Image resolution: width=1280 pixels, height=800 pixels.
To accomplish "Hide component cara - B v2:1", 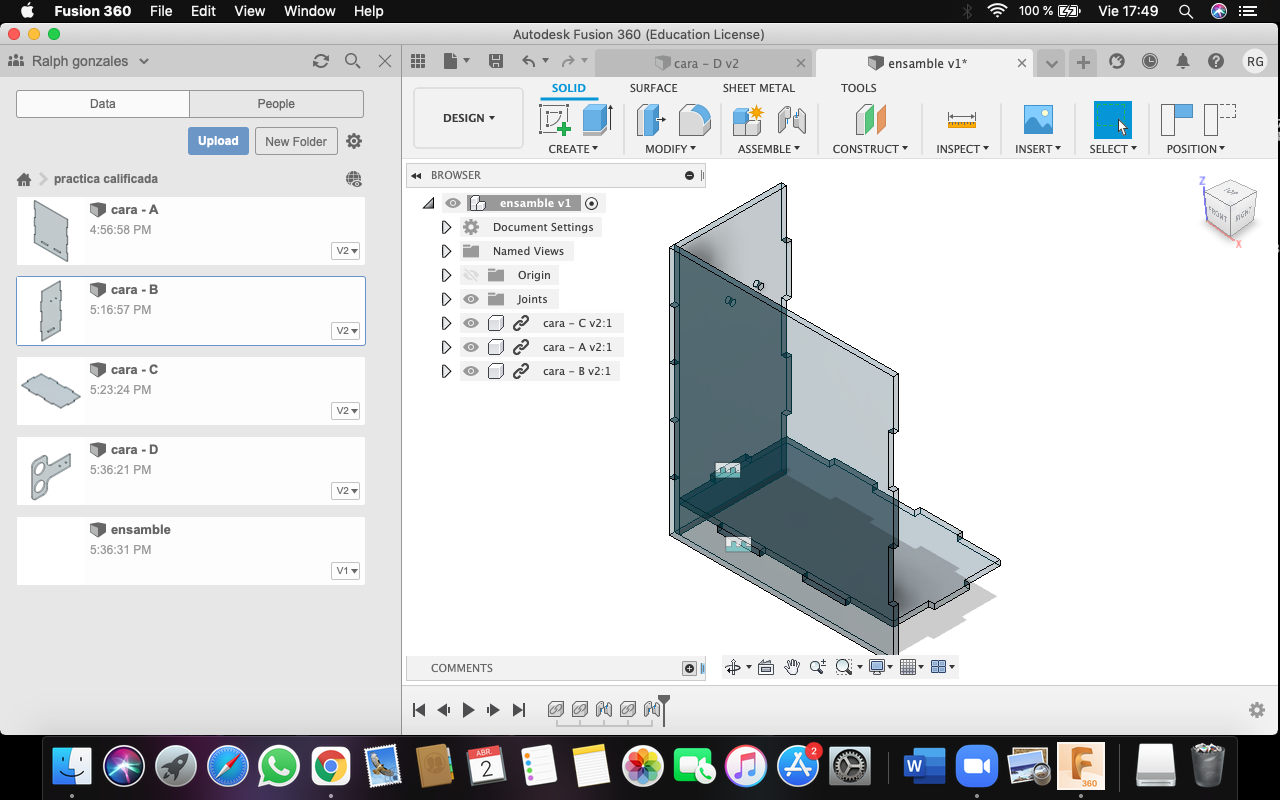I will coord(471,371).
